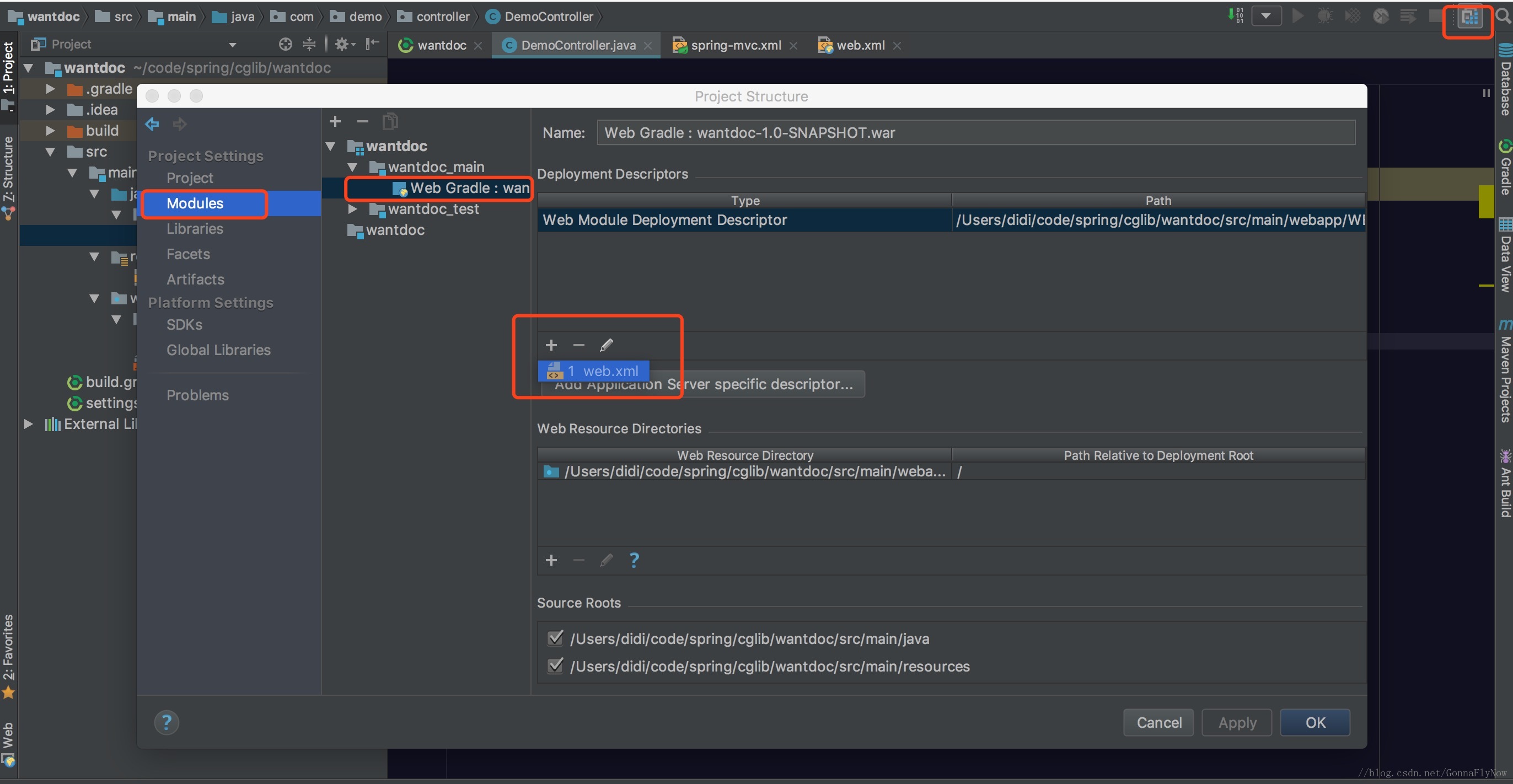
Task: Open Maven Projects tool window
Action: click(1505, 371)
